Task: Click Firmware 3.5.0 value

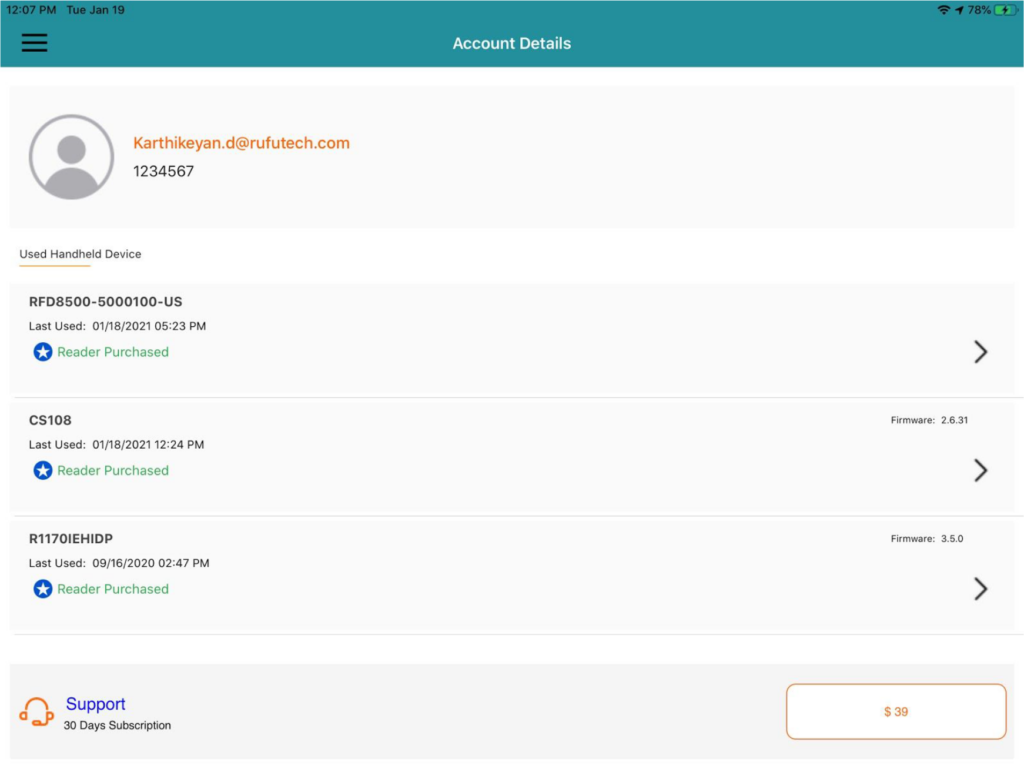Action: (952, 539)
